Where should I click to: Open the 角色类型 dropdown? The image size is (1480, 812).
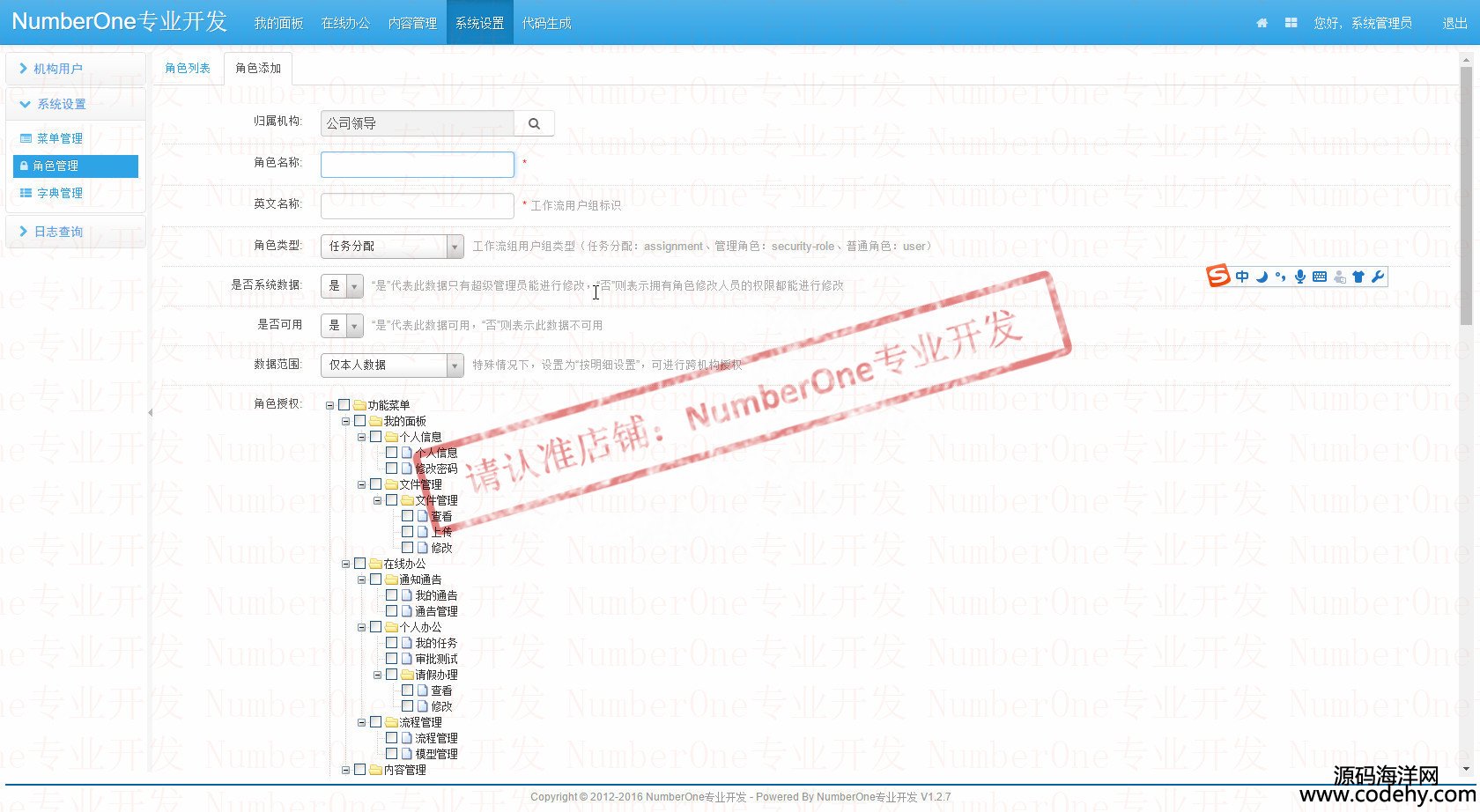392,247
